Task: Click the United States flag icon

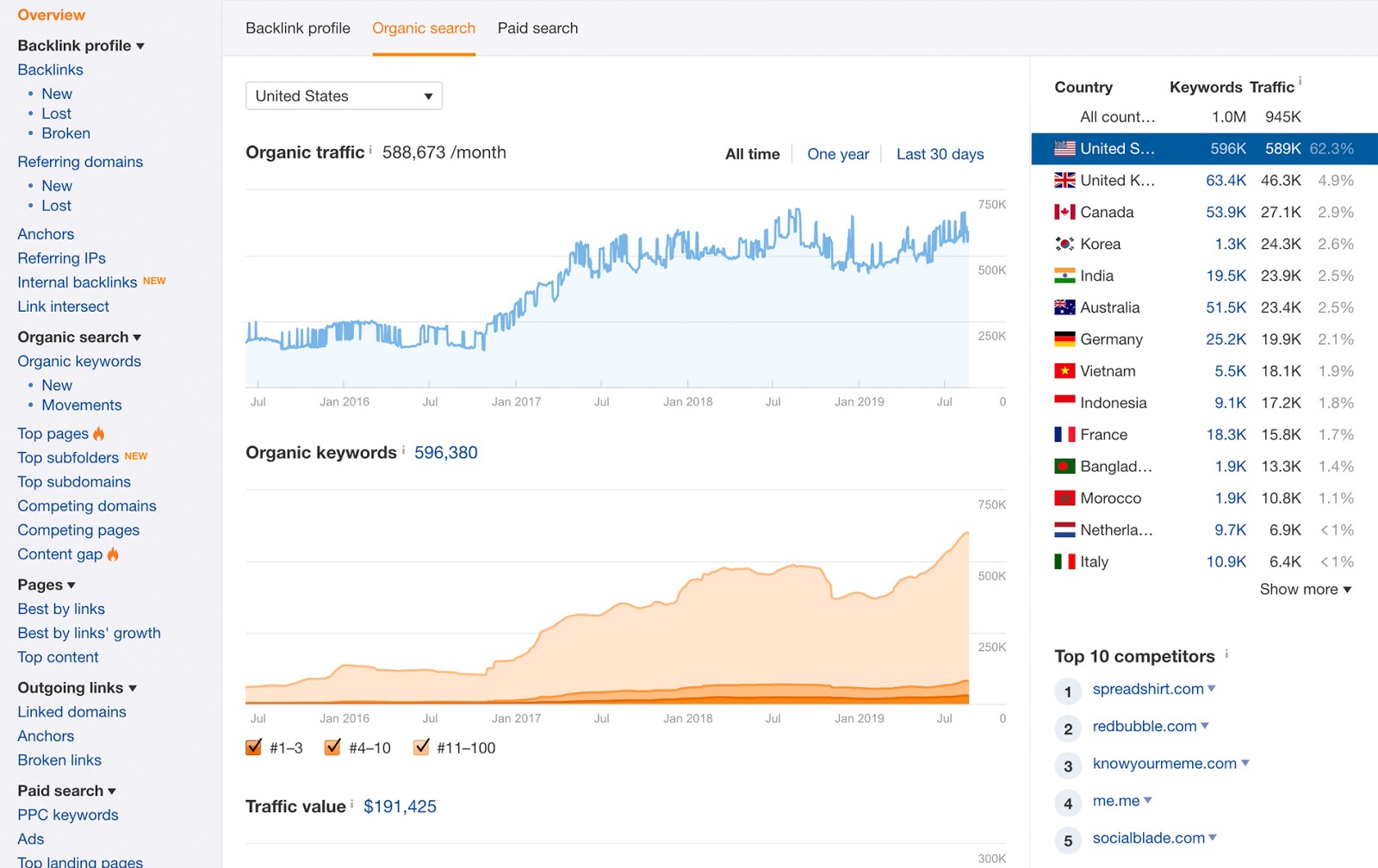Action: [1065, 148]
